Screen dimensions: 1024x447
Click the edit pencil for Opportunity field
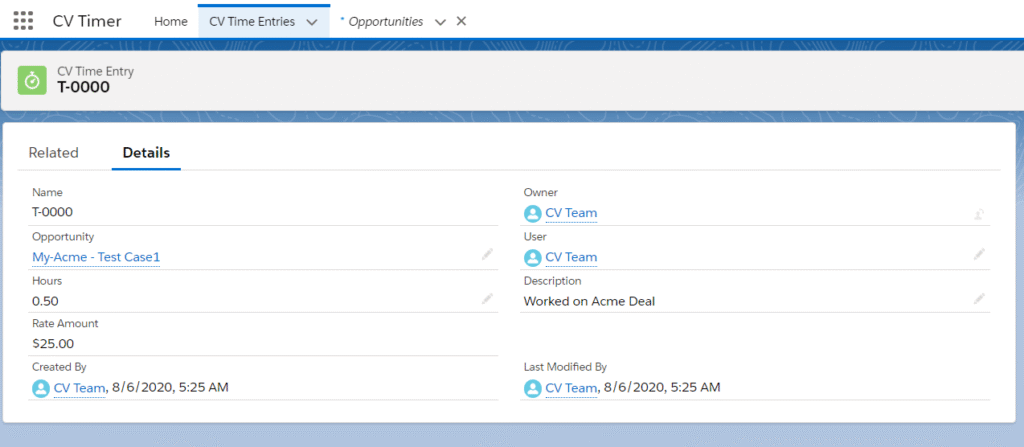click(x=487, y=255)
